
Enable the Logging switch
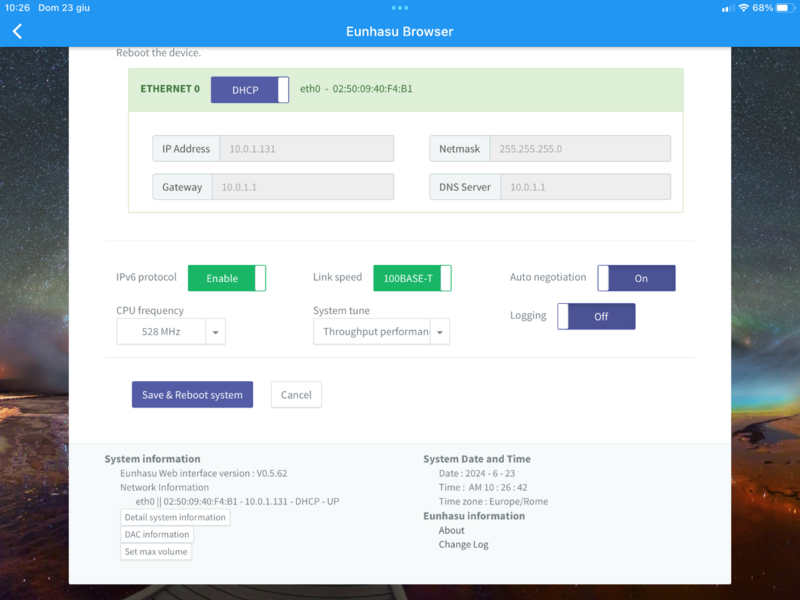click(596, 316)
